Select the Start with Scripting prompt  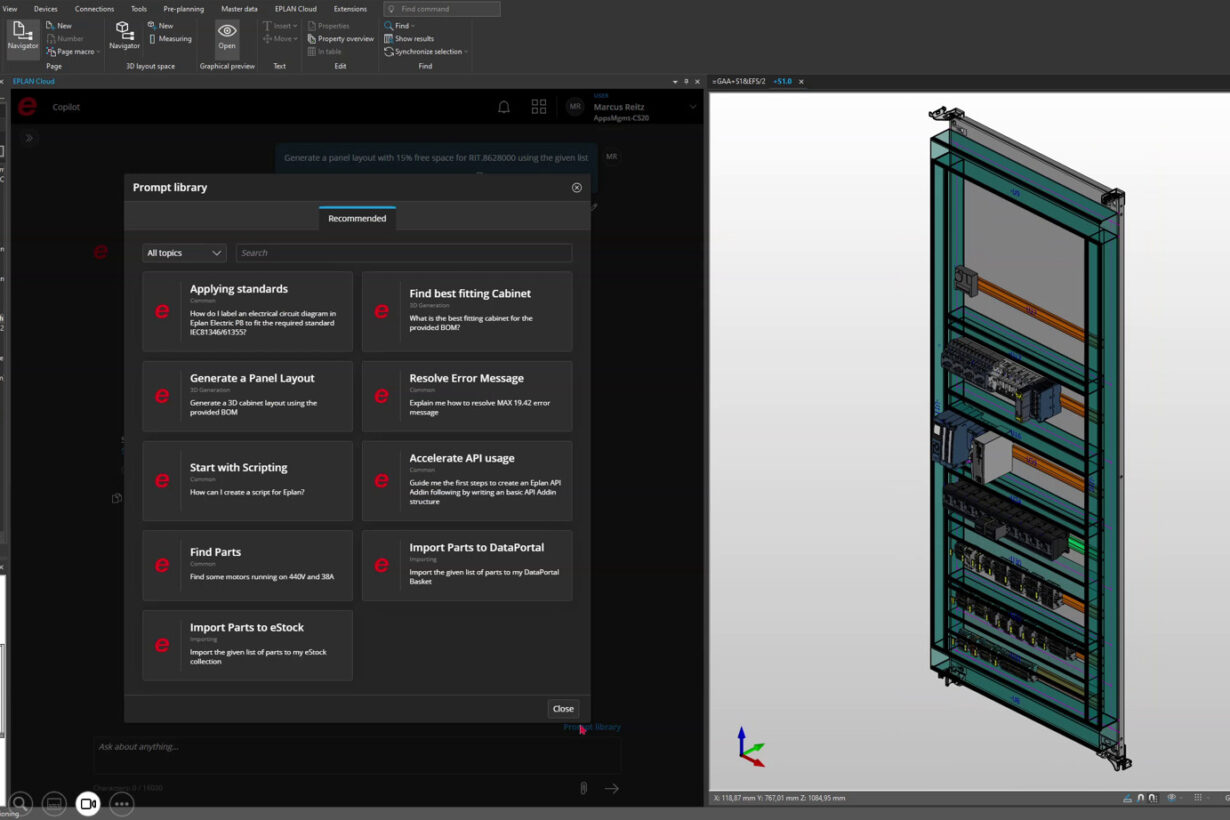click(x=247, y=481)
